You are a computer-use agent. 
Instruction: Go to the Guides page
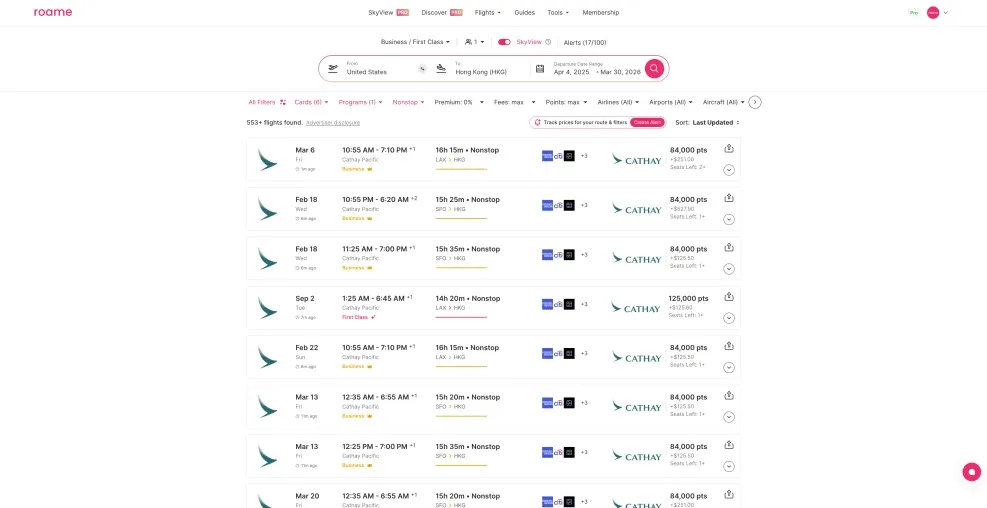pos(524,12)
